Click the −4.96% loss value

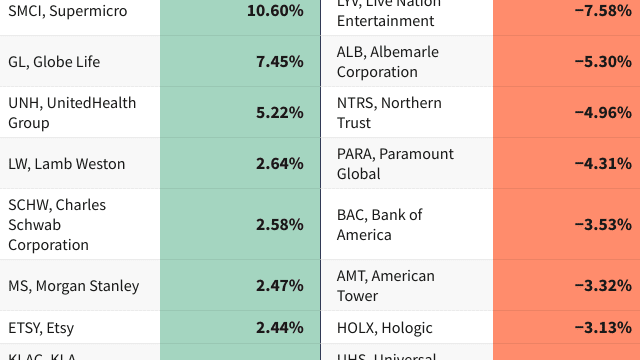[603, 113]
